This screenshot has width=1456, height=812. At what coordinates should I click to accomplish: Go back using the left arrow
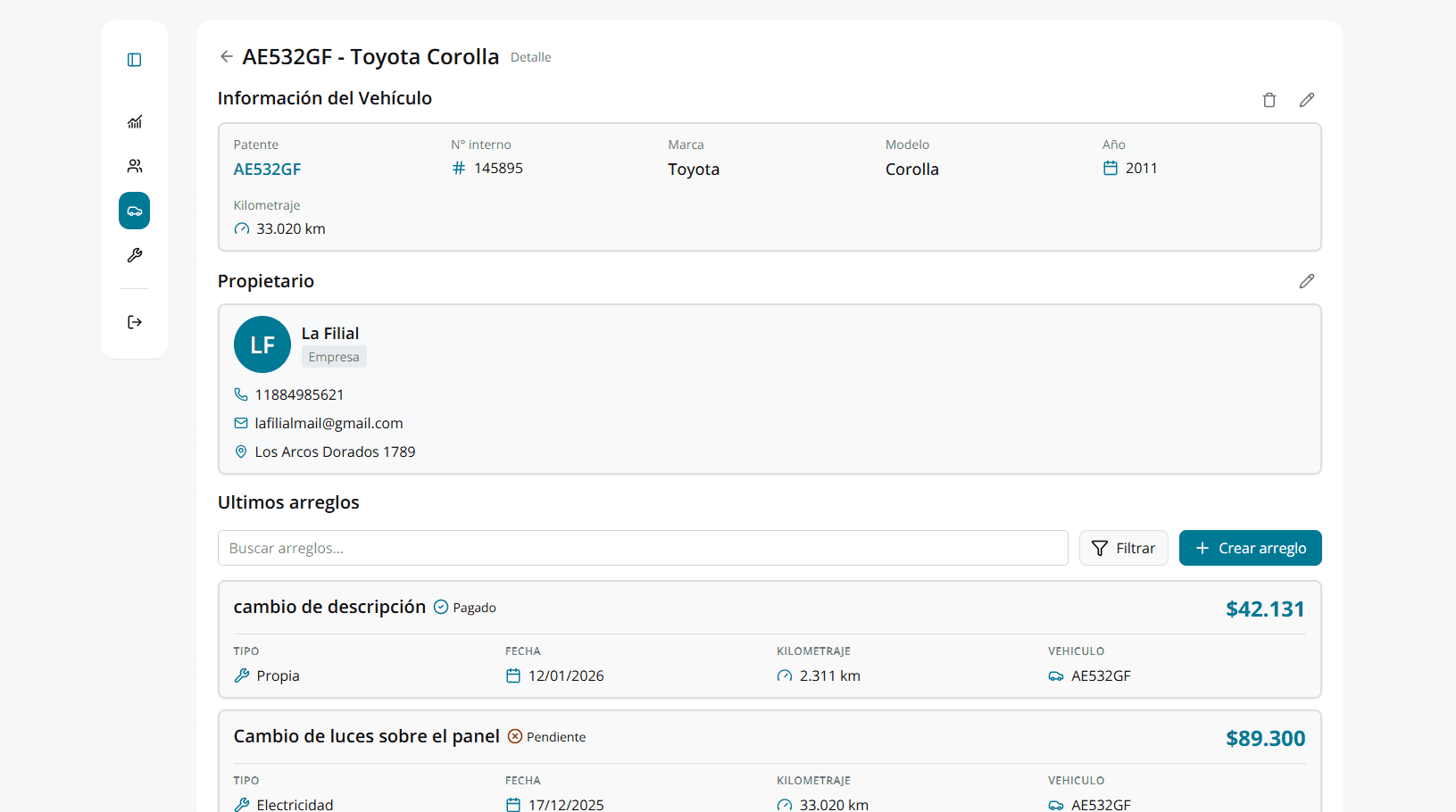point(226,56)
